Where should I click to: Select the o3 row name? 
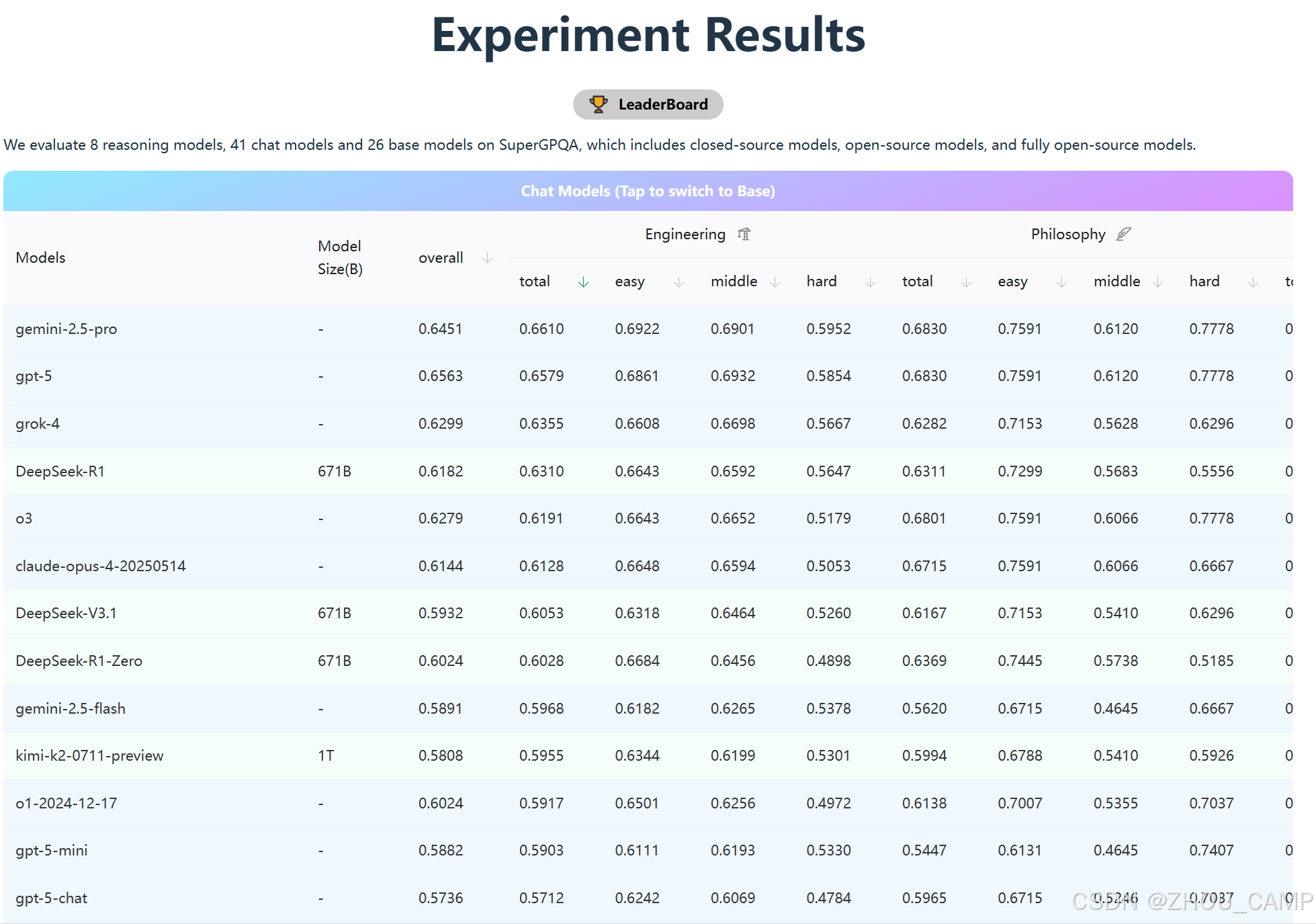point(24,518)
